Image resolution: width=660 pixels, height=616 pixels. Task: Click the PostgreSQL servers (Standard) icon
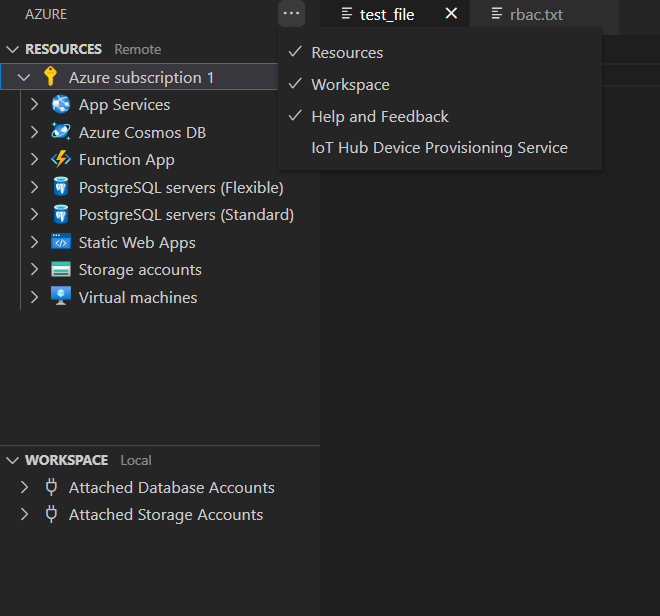[x=61, y=214]
